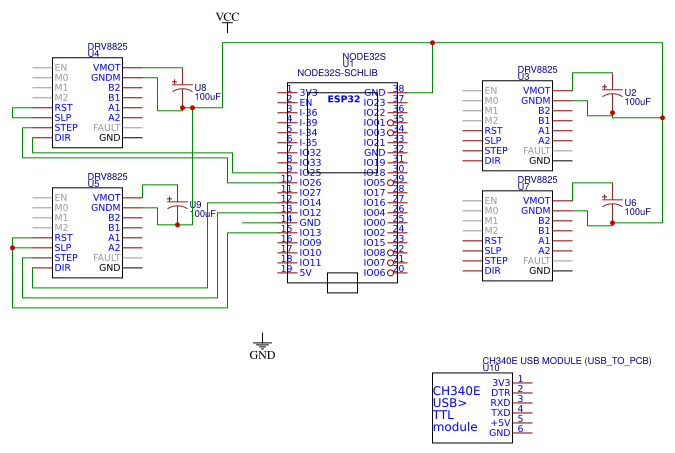Screen dimensions: 675x453
Task: Click the A1 pin label on driver U3
Action: (x=544, y=130)
